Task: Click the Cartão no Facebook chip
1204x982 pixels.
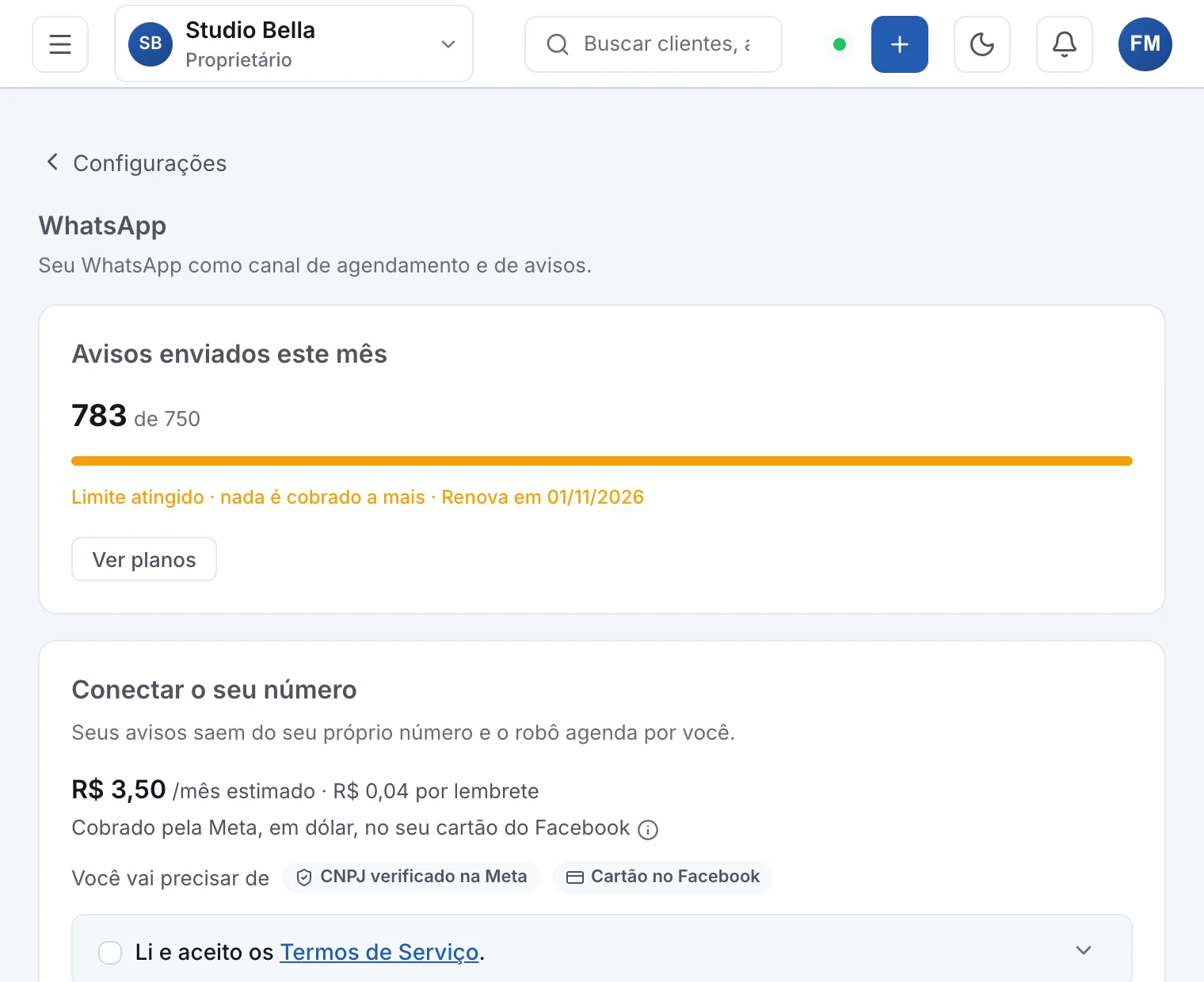Action: 663,877
